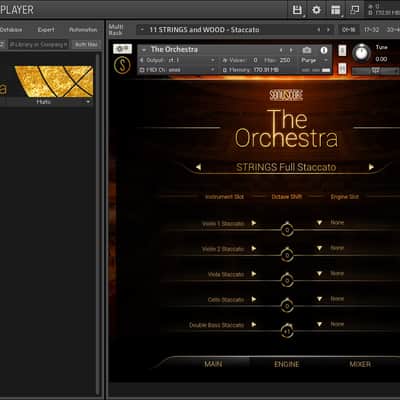The width and height of the screenshot is (400, 400).
Task: Switch to the ENGINE tab
Action: click(x=287, y=364)
